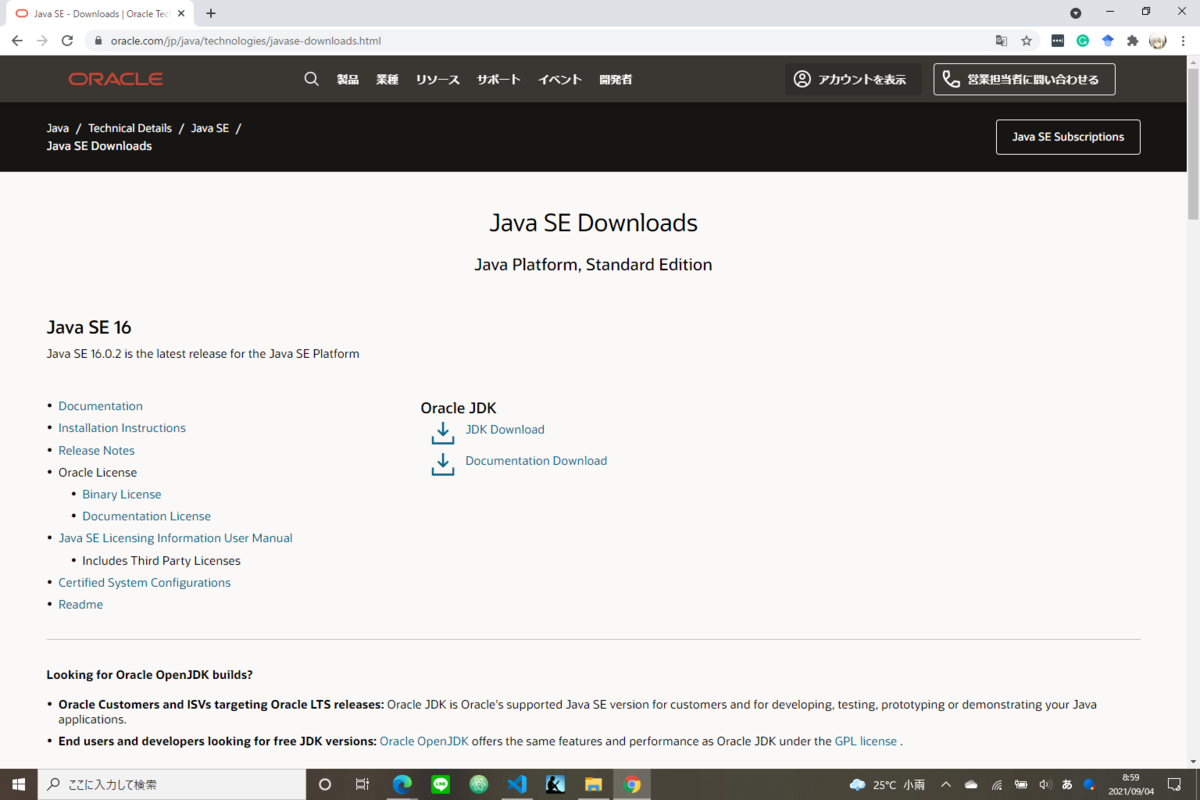Open the Documentation link

click(x=100, y=406)
